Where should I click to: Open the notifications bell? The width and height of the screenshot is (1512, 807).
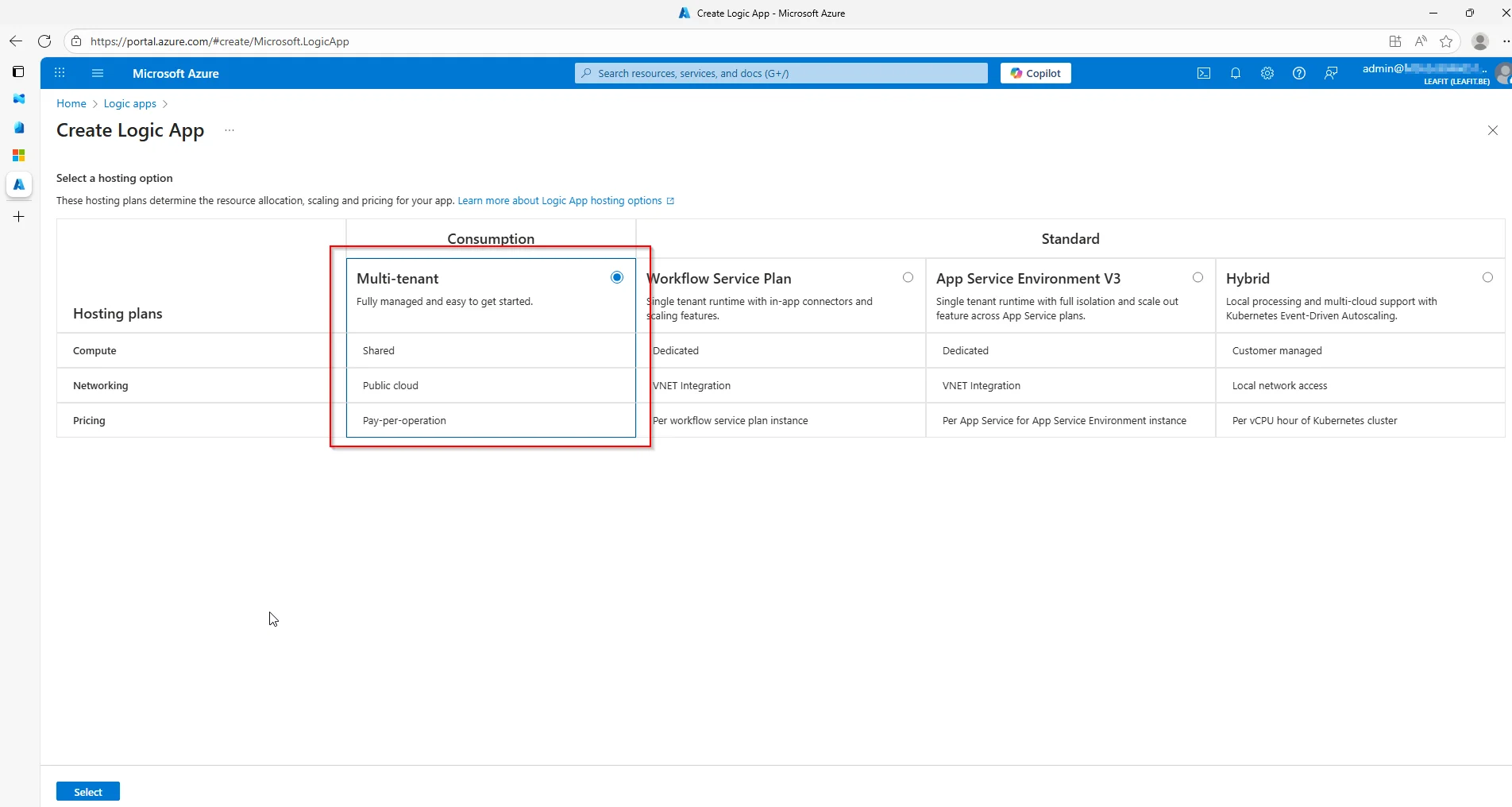pos(1236,73)
